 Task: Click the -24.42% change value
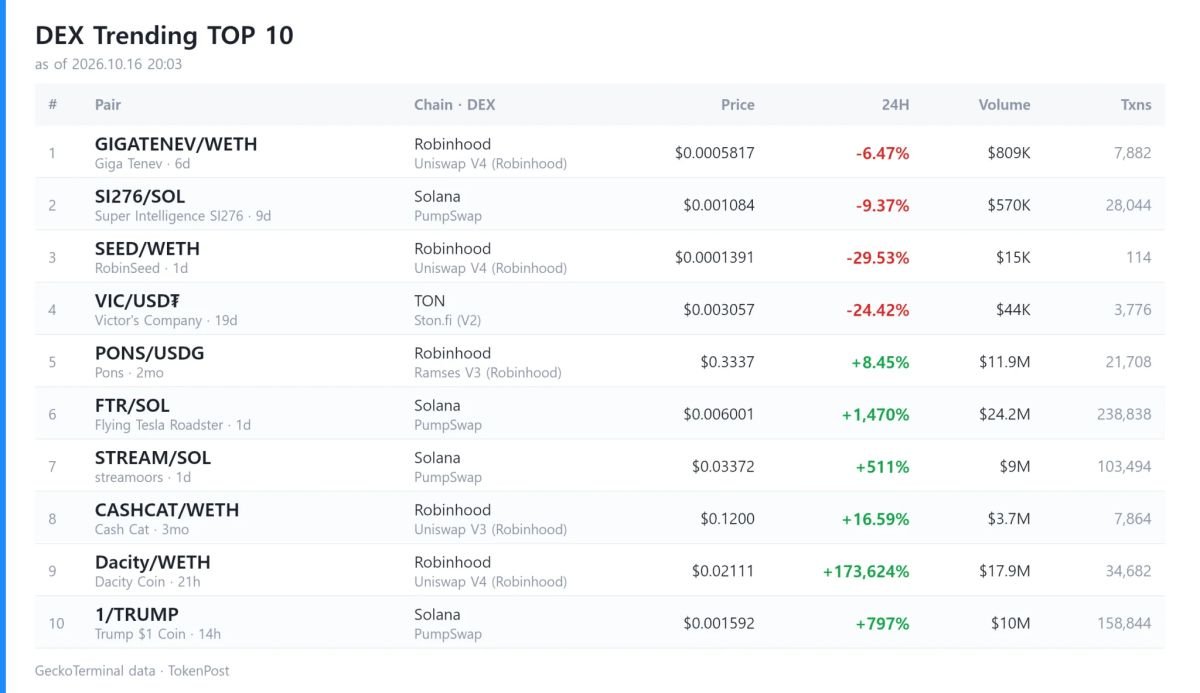click(x=878, y=310)
